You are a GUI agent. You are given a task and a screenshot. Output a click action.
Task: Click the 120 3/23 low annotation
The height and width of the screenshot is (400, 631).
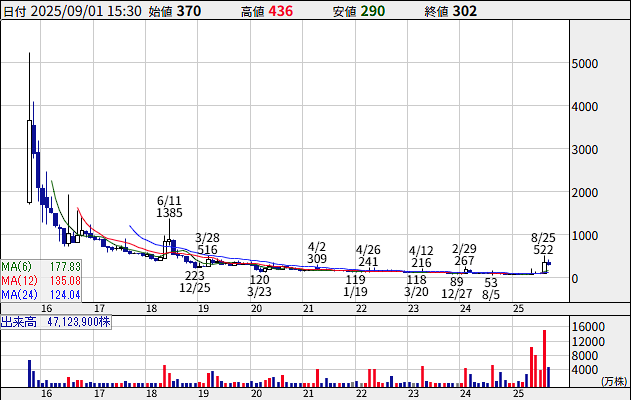point(259,285)
